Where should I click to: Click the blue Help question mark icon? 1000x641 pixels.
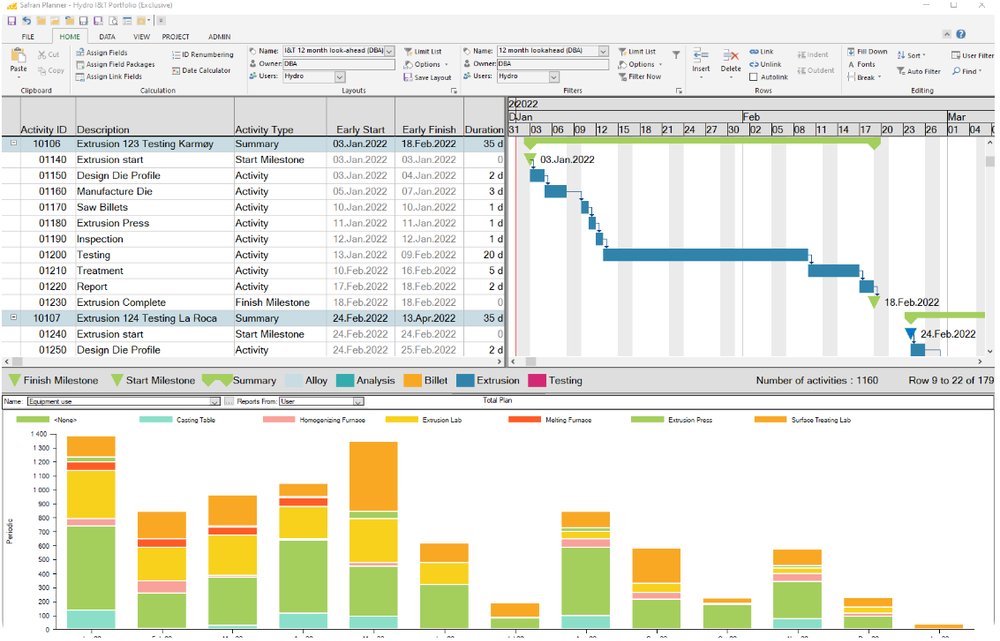tap(961, 34)
